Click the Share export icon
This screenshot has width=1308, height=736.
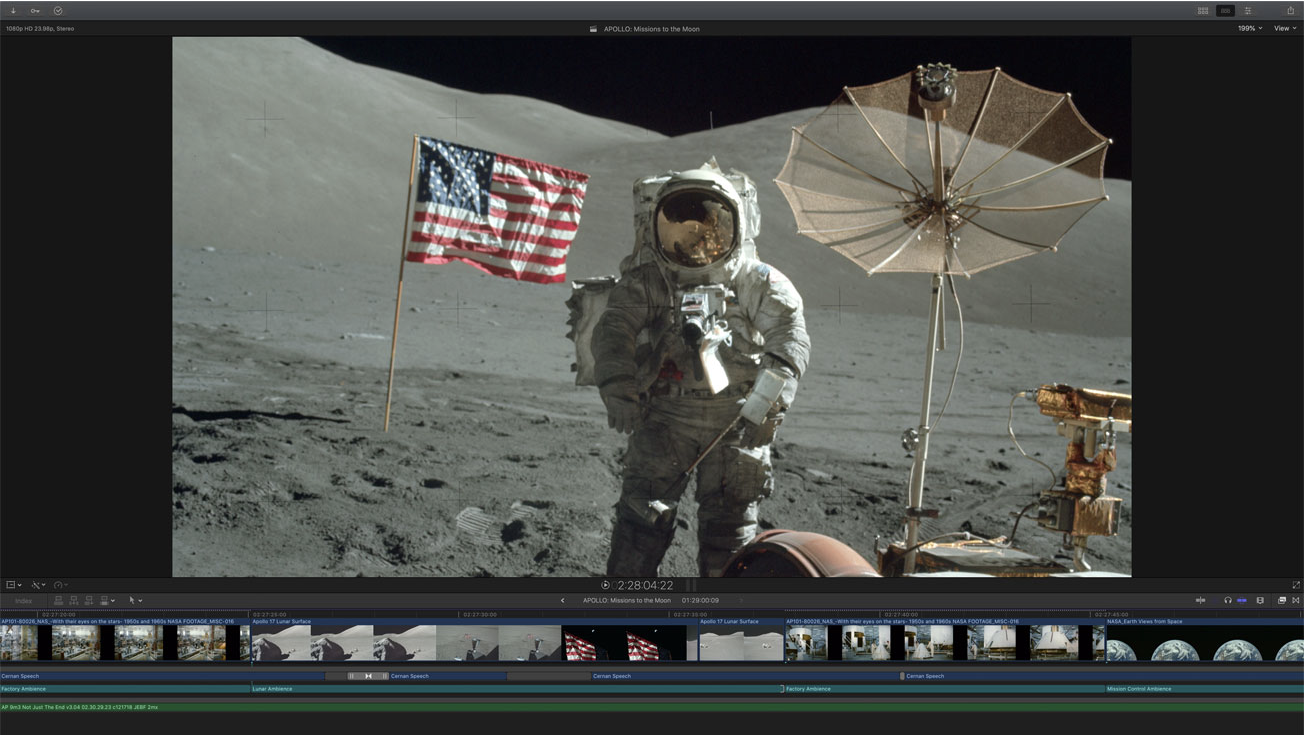click(x=1290, y=10)
